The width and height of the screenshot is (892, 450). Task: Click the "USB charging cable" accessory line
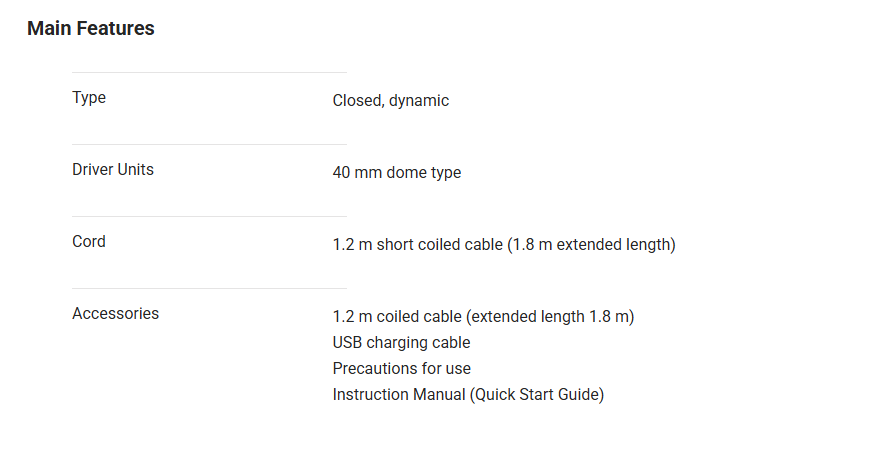(x=401, y=342)
